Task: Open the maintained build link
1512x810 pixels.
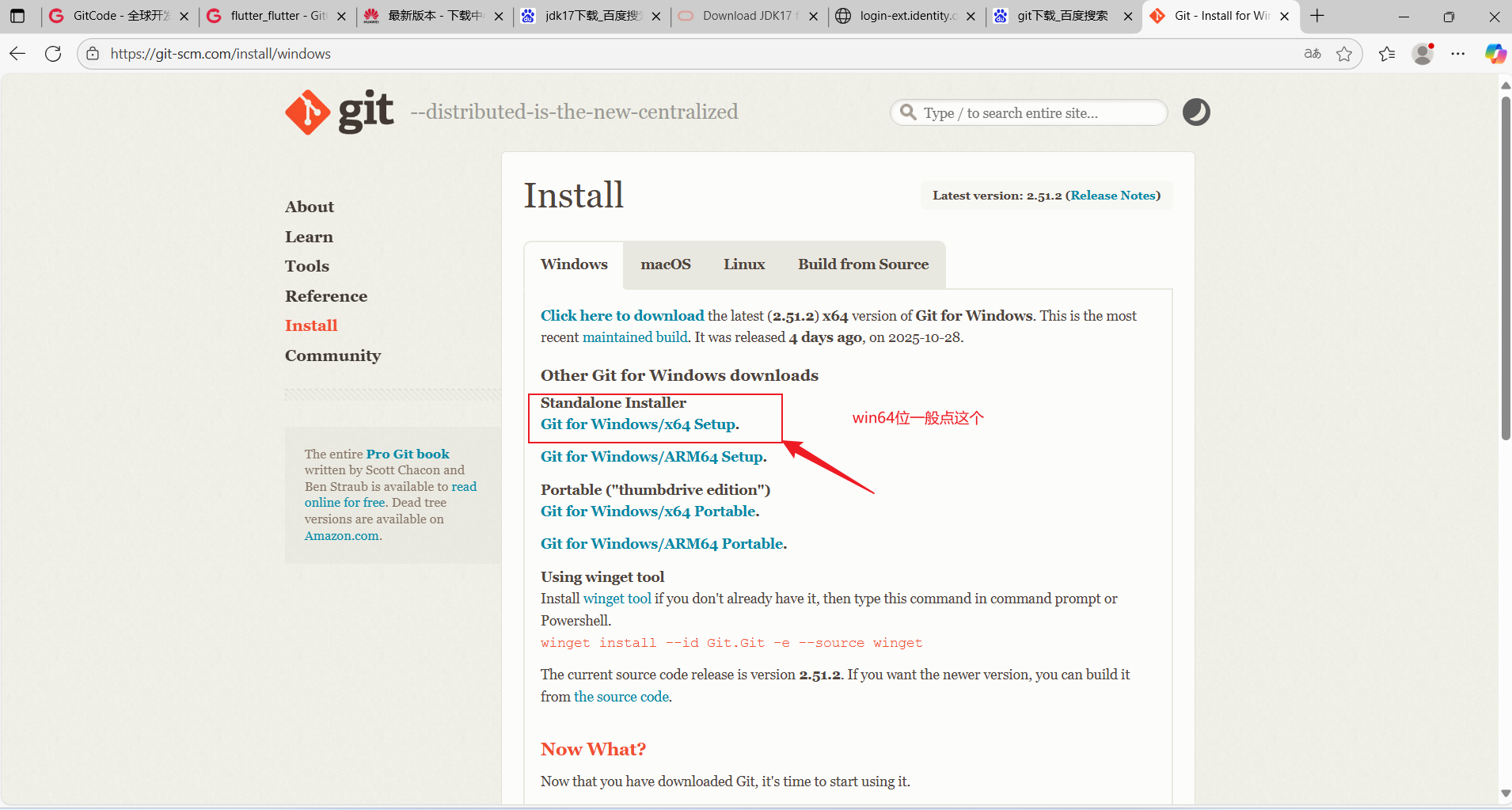Action: 635,337
